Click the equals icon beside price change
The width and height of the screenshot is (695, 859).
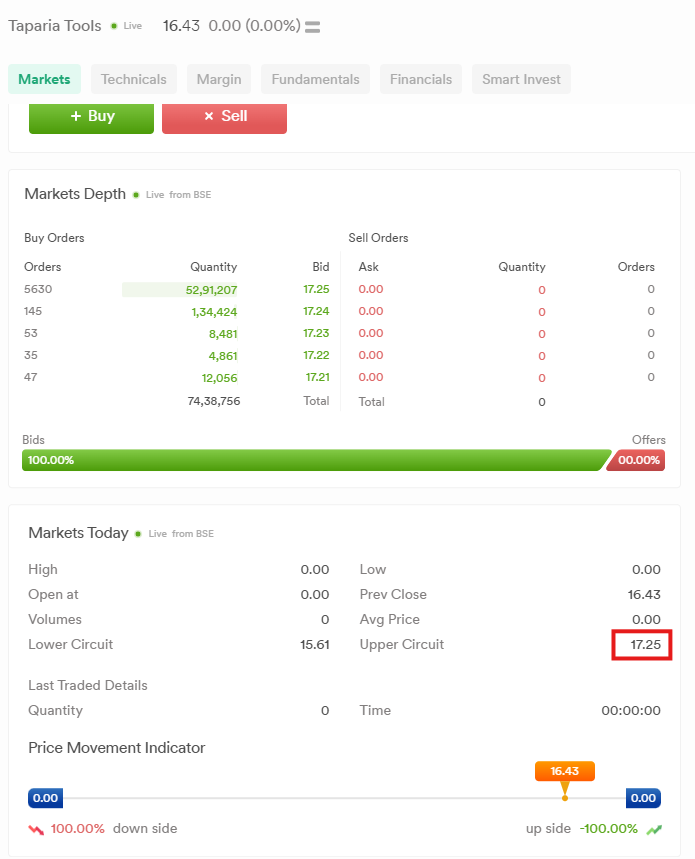(312, 26)
